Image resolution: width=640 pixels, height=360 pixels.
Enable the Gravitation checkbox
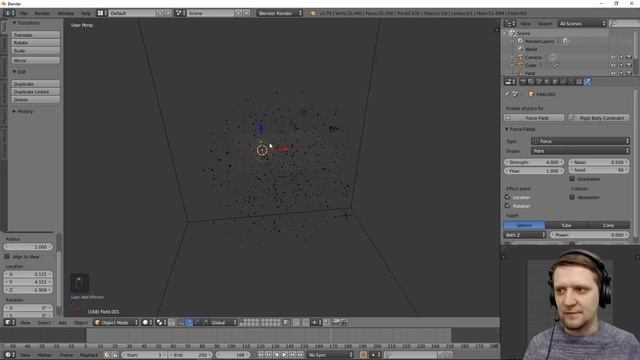click(572, 179)
